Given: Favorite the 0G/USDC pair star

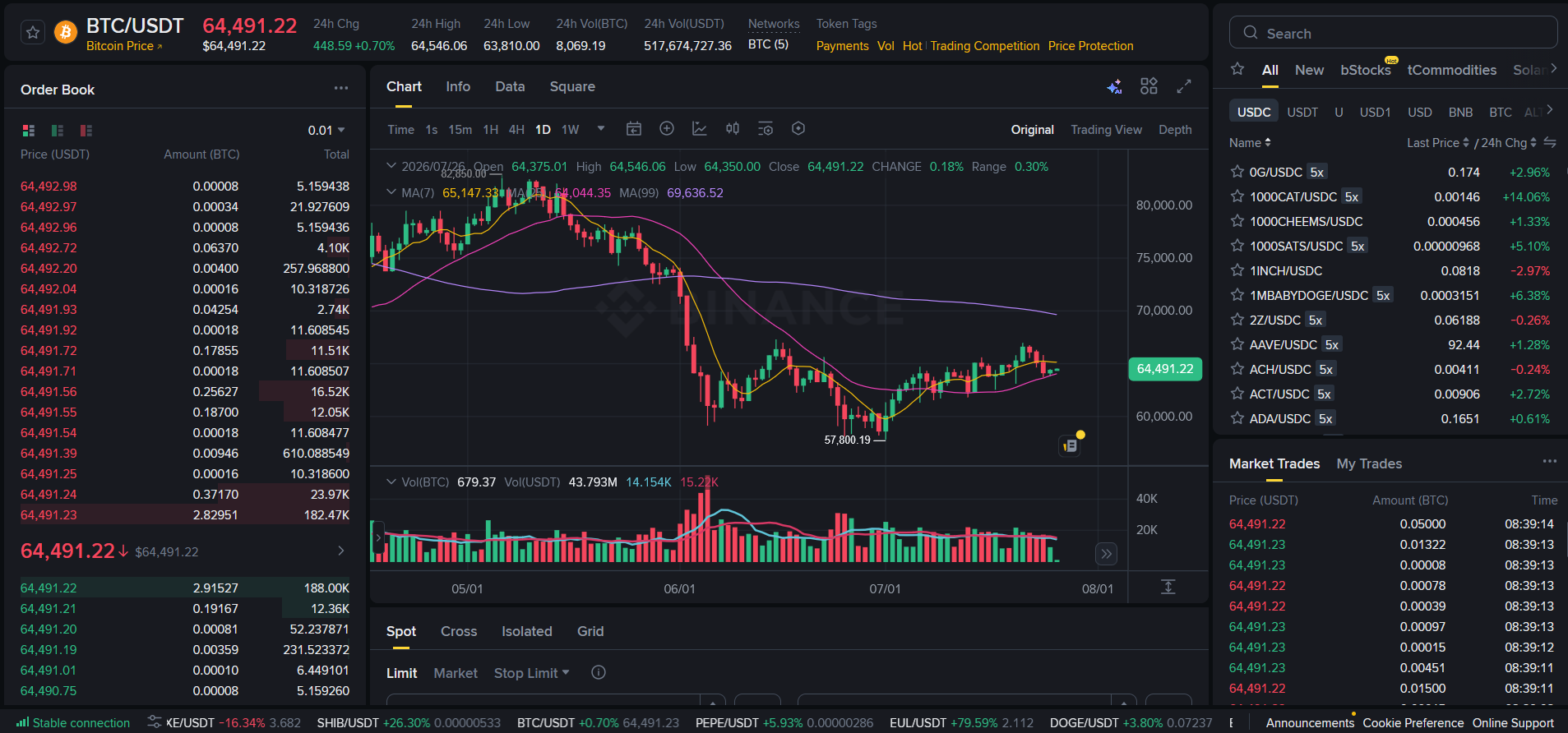Looking at the screenshot, I should point(1237,172).
